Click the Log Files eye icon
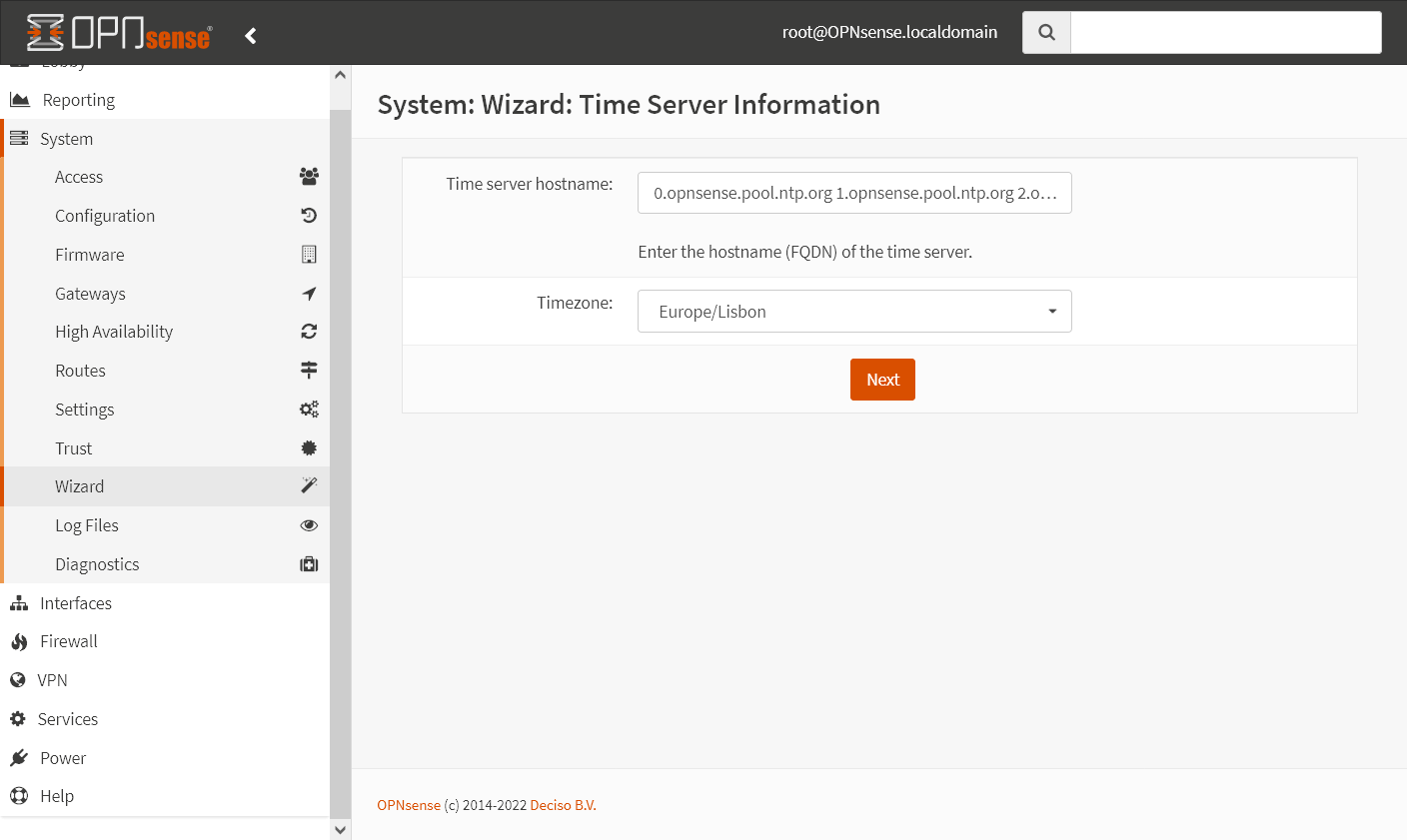 (x=309, y=524)
